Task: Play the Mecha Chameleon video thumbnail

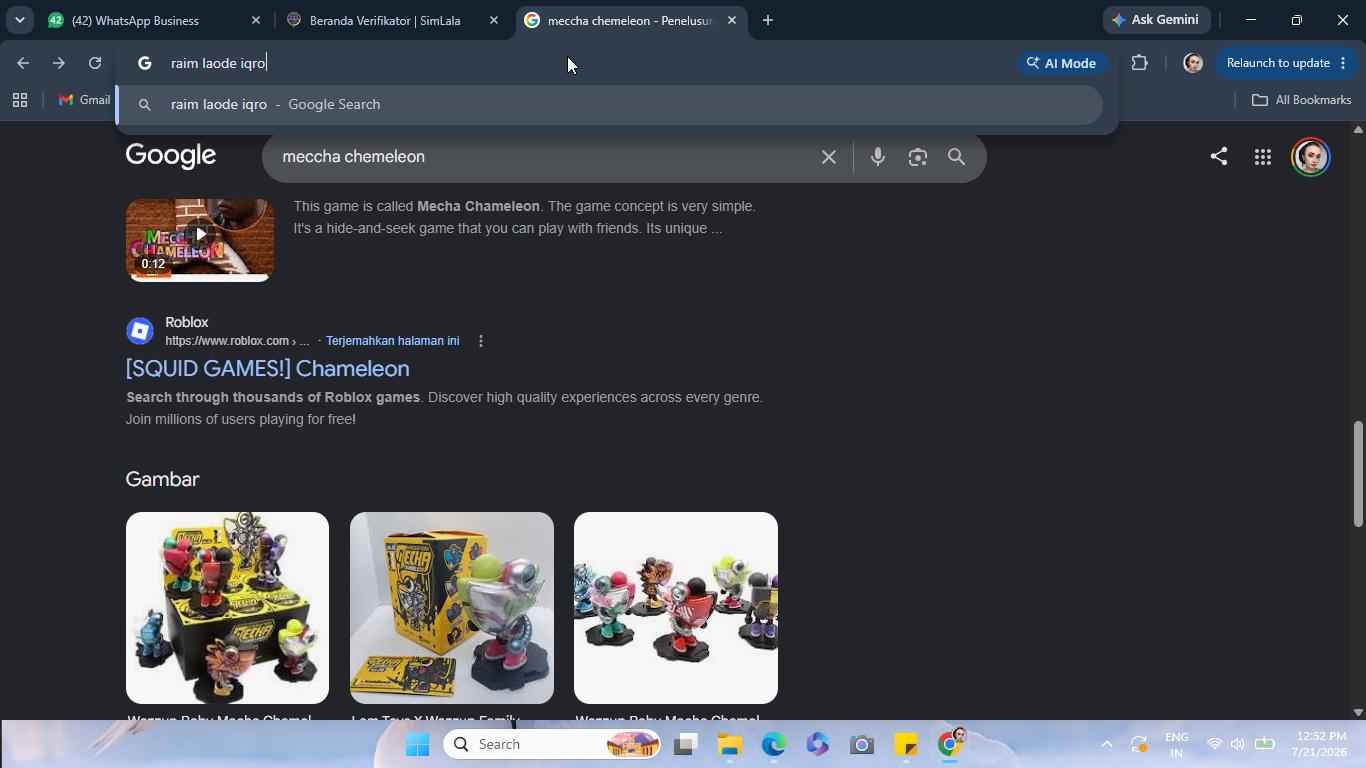Action: [x=200, y=240]
